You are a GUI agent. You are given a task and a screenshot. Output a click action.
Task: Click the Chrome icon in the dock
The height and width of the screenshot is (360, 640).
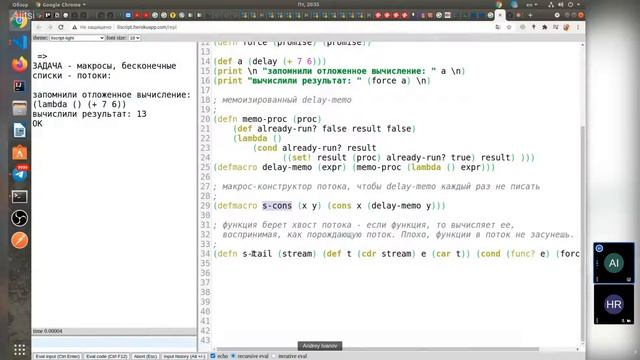(x=19, y=21)
